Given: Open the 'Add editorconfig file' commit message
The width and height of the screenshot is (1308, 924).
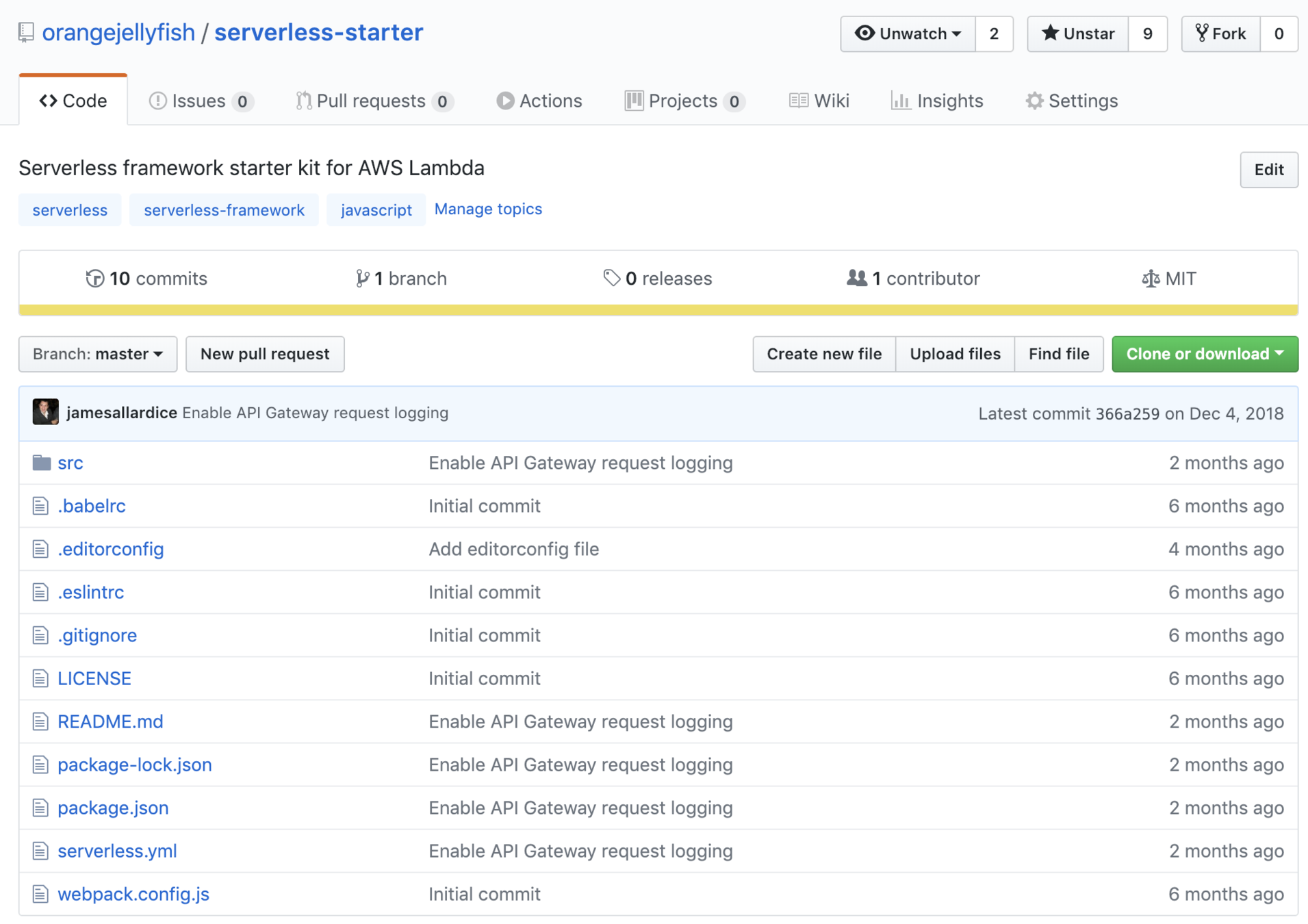Looking at the screenshot, I should [x=514, y=549].
